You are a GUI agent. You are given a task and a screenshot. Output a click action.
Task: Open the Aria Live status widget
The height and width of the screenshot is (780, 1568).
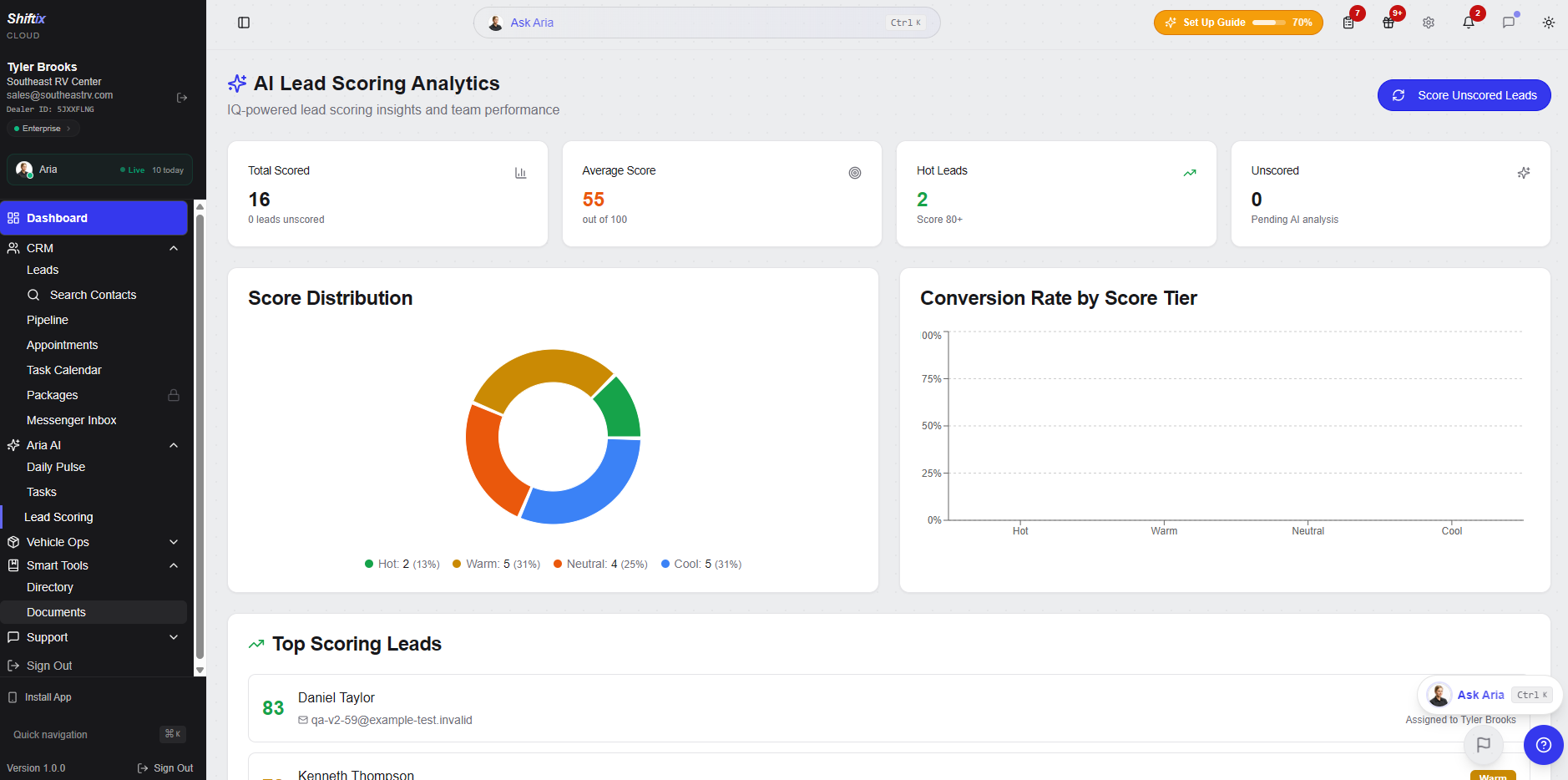99,170
